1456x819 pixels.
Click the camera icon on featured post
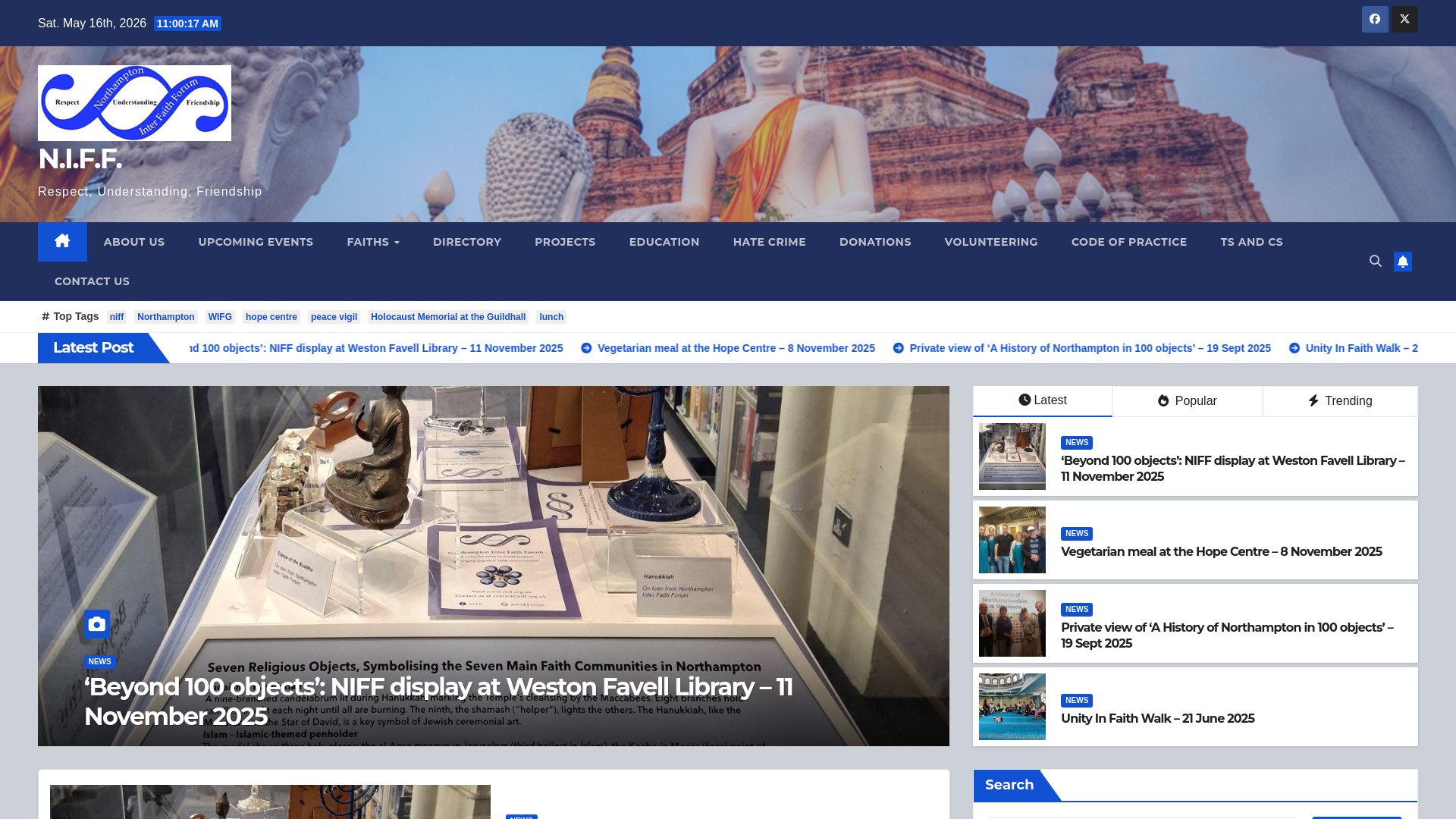coord(97,624)
